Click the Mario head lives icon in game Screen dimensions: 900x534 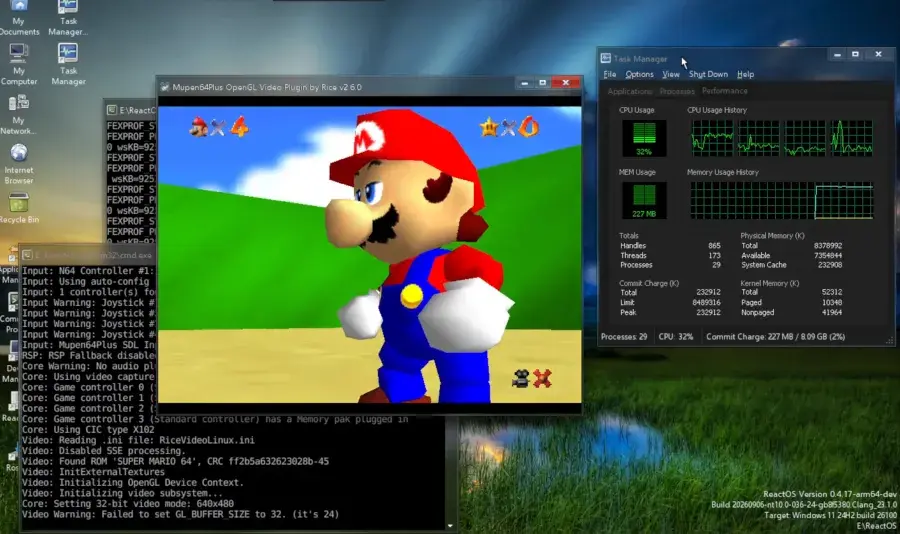(199, 126)
